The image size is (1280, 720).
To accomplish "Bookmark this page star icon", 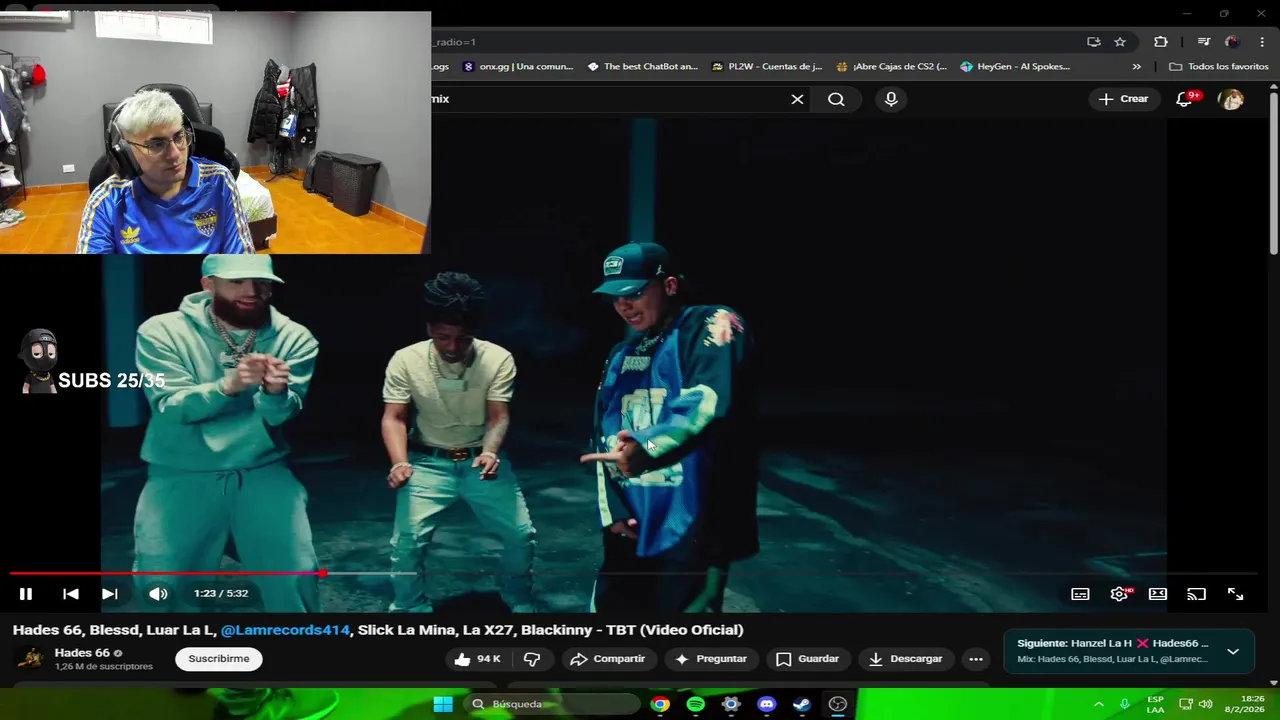I will click(x=1120, y=42).
